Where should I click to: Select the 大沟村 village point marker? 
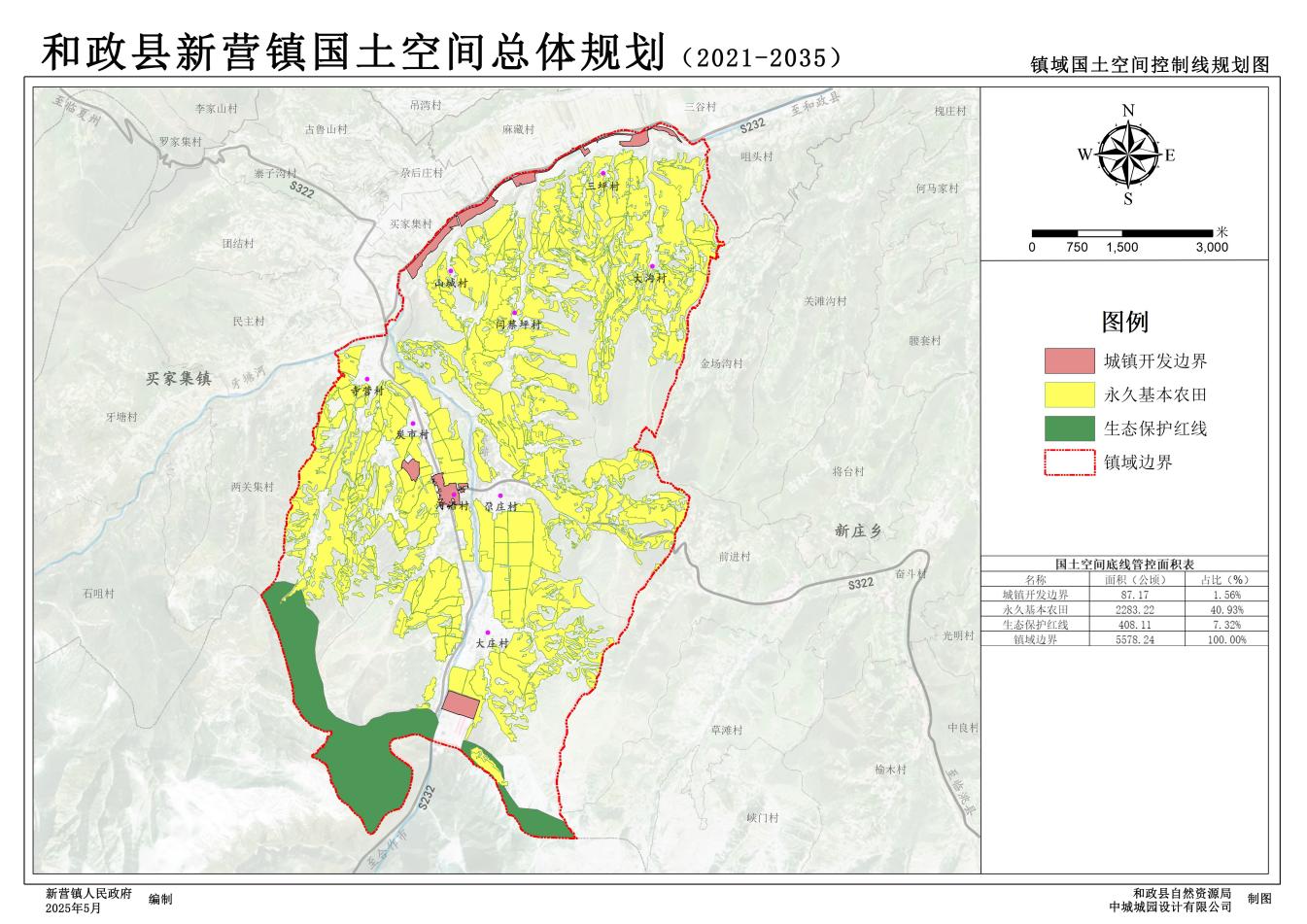(653, 265)
